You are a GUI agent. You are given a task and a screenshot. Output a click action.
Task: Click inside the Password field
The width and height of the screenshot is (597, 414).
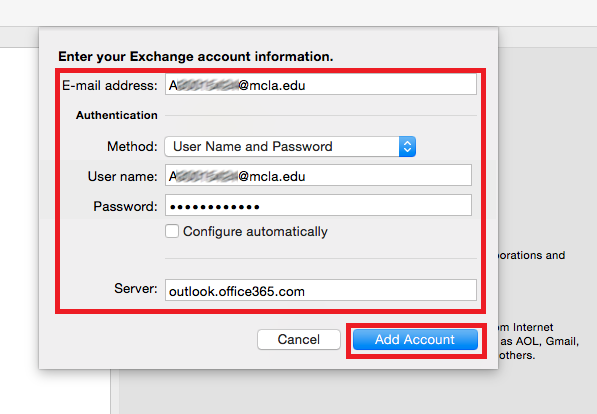(x=318, y=205)
